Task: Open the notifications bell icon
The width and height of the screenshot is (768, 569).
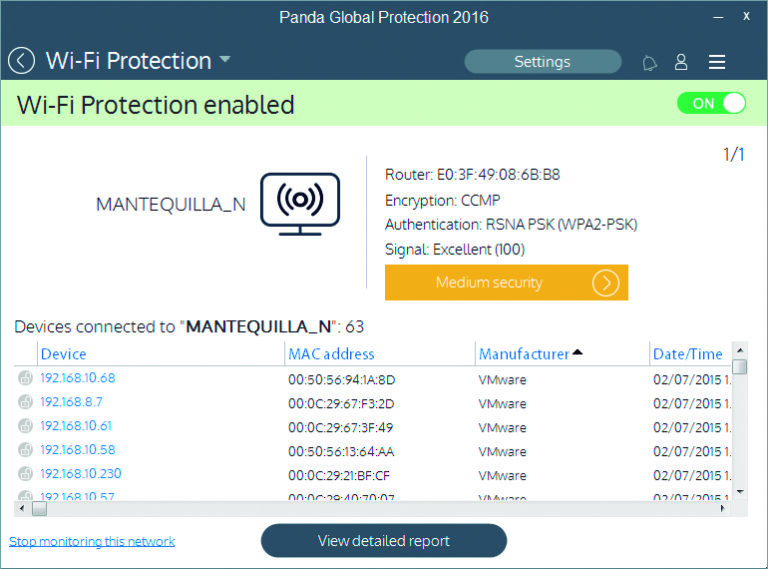Action: point(649,63)
